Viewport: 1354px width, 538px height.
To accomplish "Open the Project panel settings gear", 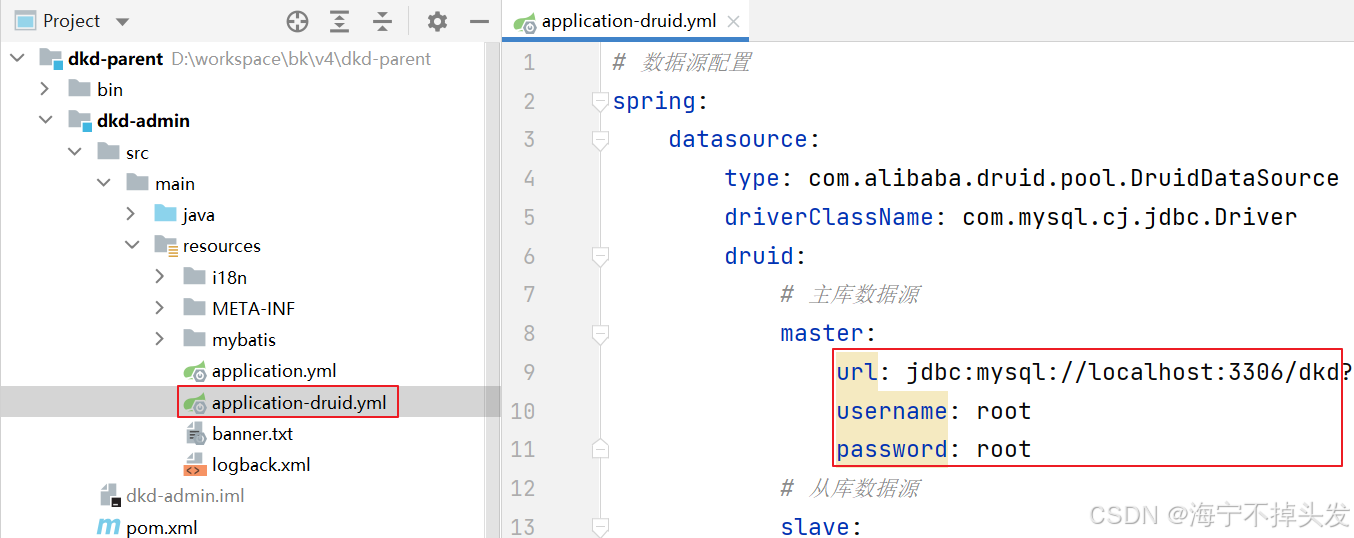I will [437, 21].
